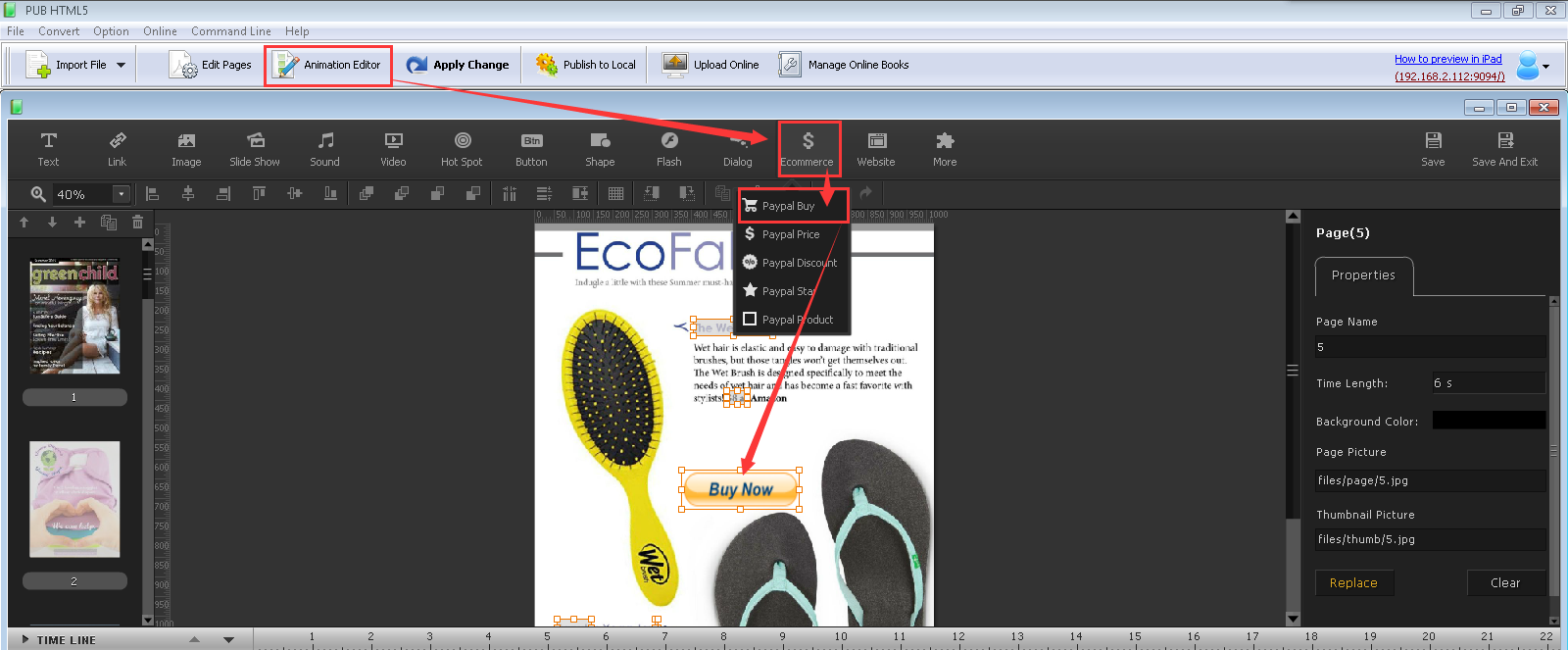Choose Paypal Buy from the Ecommerce menu
Viewport: 1568px width, 650px height.
pos(792,206)
